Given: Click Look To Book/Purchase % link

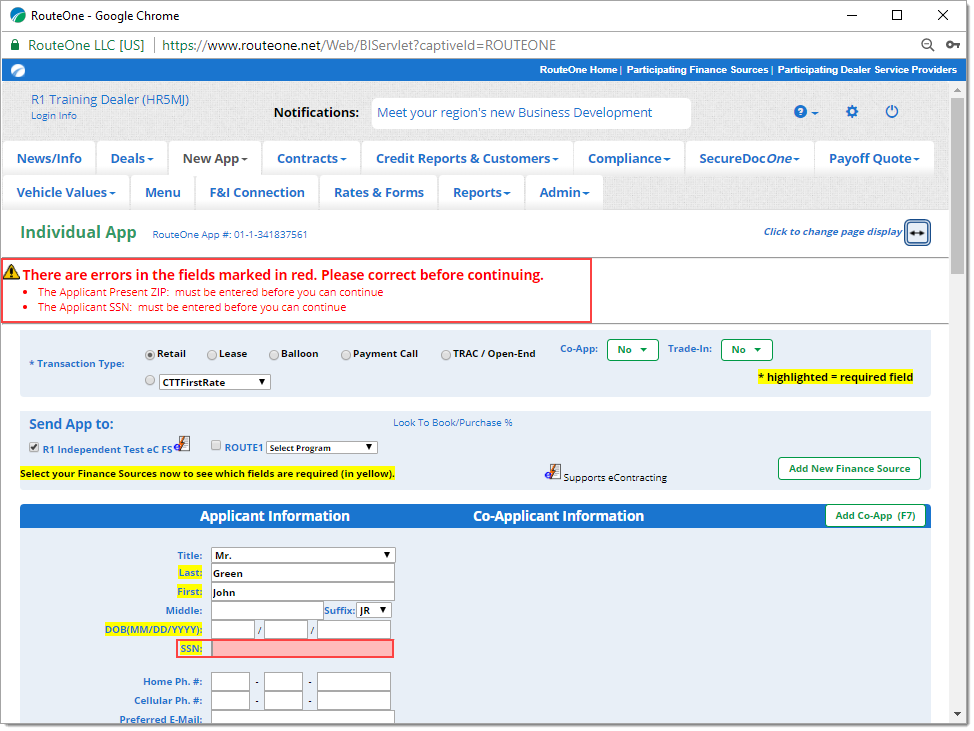Looking at the screenshot, I should tap(453, 422).
